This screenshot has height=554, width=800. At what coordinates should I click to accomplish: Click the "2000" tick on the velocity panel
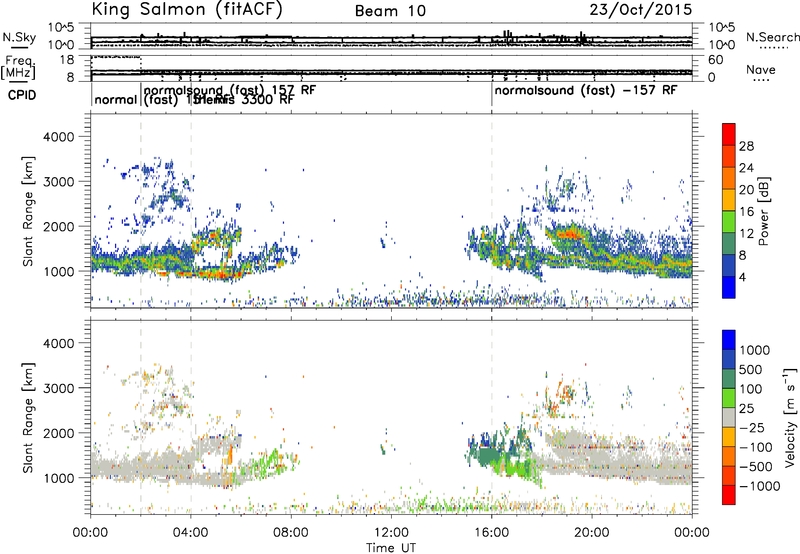point(58,433)
